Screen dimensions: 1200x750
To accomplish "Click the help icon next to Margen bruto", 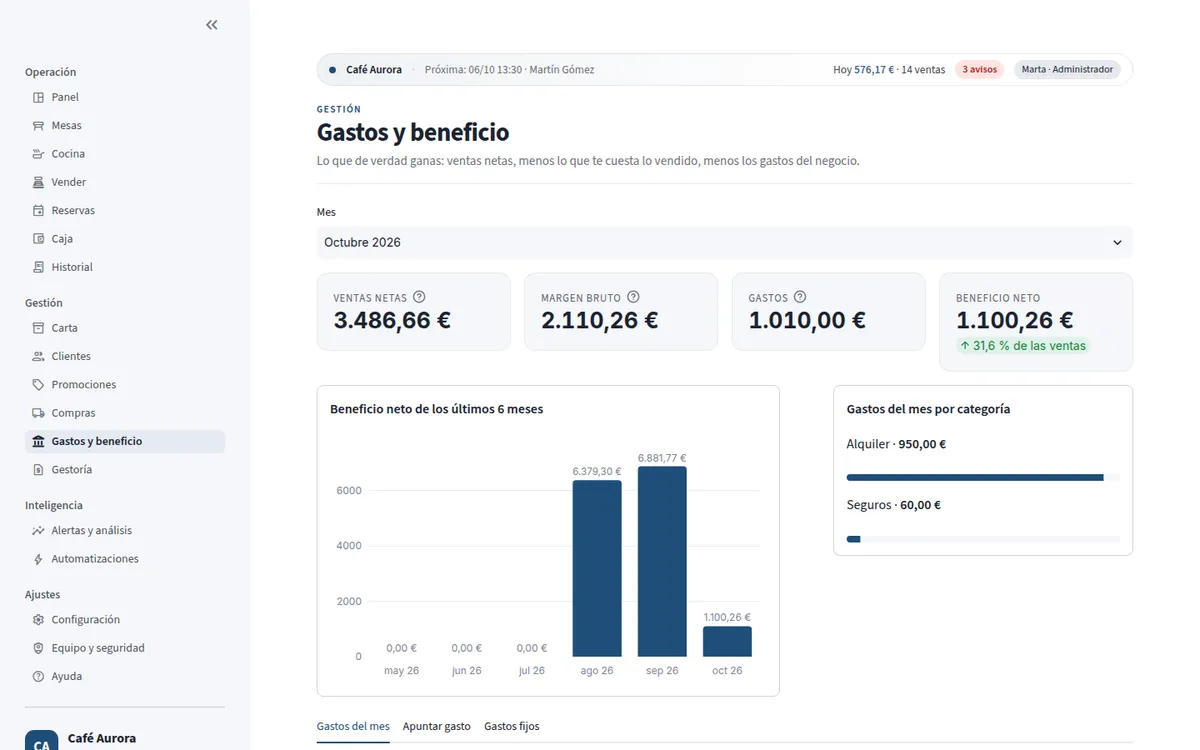I will tap(633, 297).
